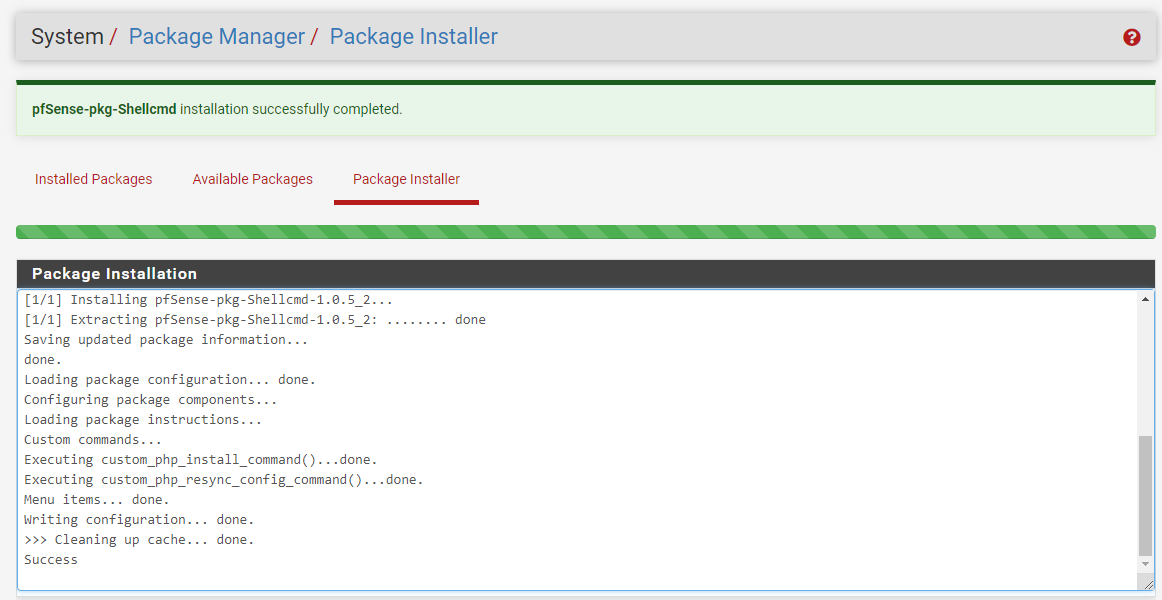Click the log scrollbar thumb
Screen dimensions: 1162x600
[1145, 495]
